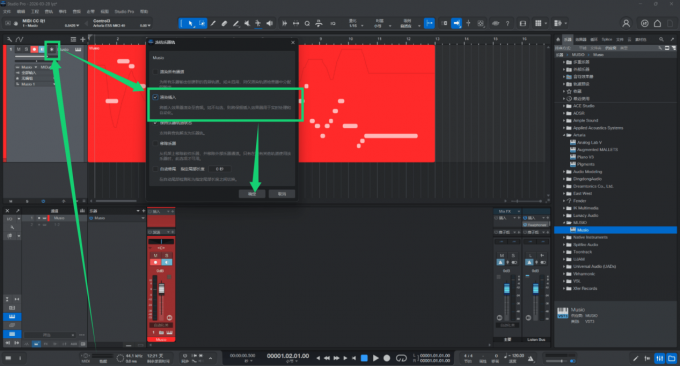Click the tail length field showing 0 秒
The image size is (680, 366).
[x=219, y=169]
